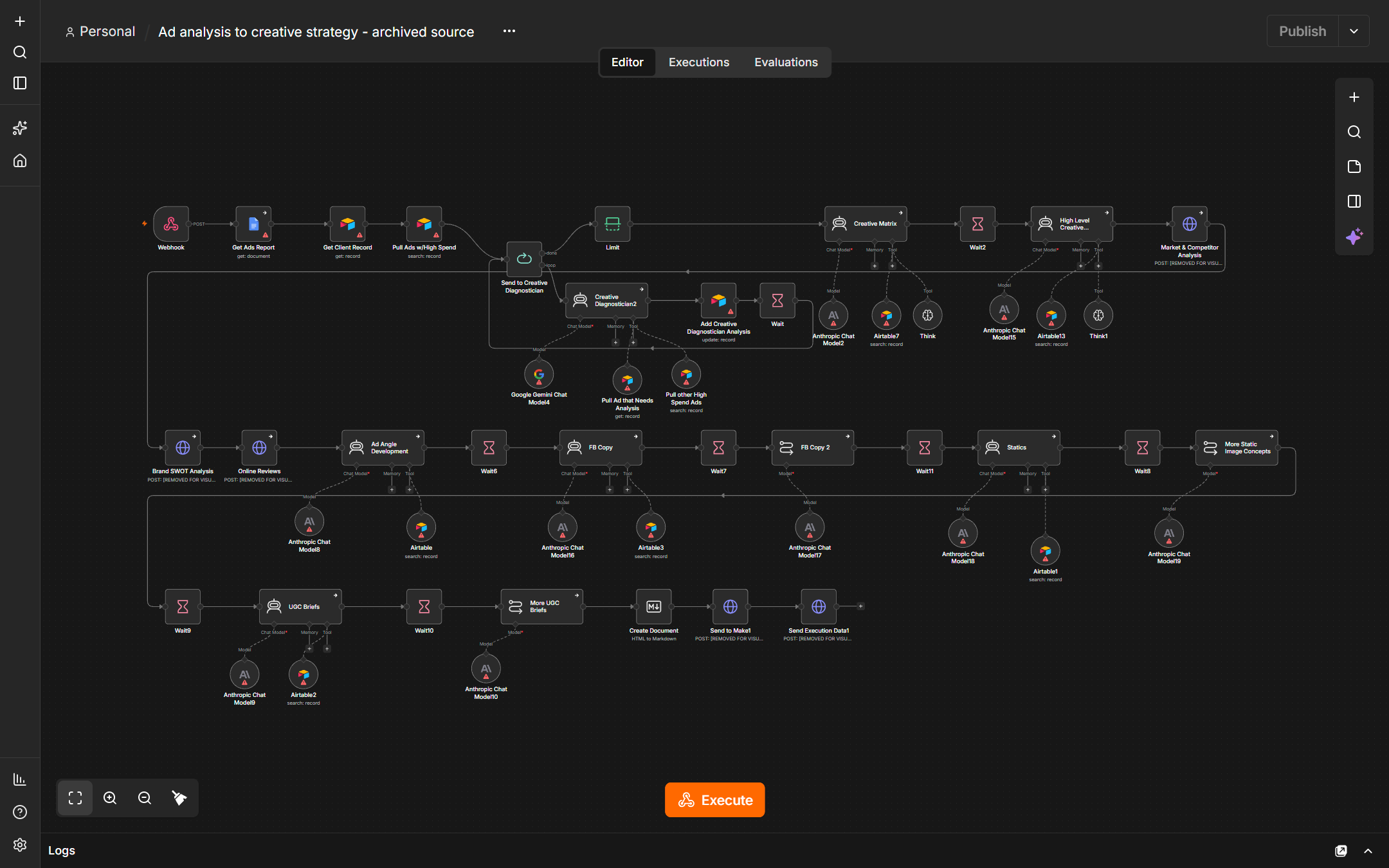Select the UGC Briefs agent node

[300, 607]
